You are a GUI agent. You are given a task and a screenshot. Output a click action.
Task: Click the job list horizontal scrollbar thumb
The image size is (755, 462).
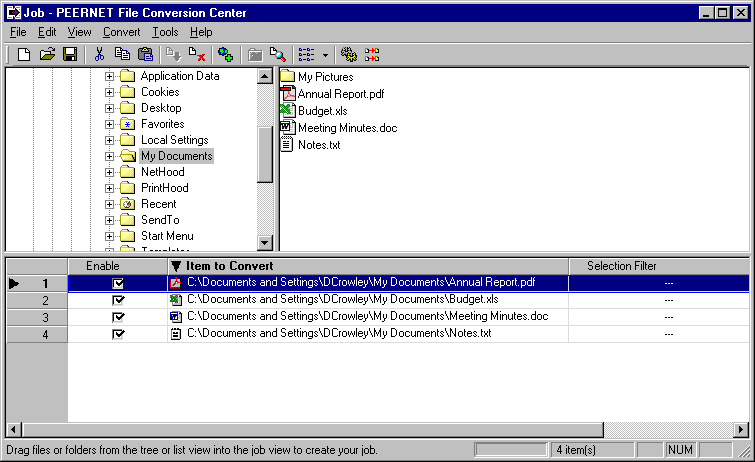[x=312, y=429]
